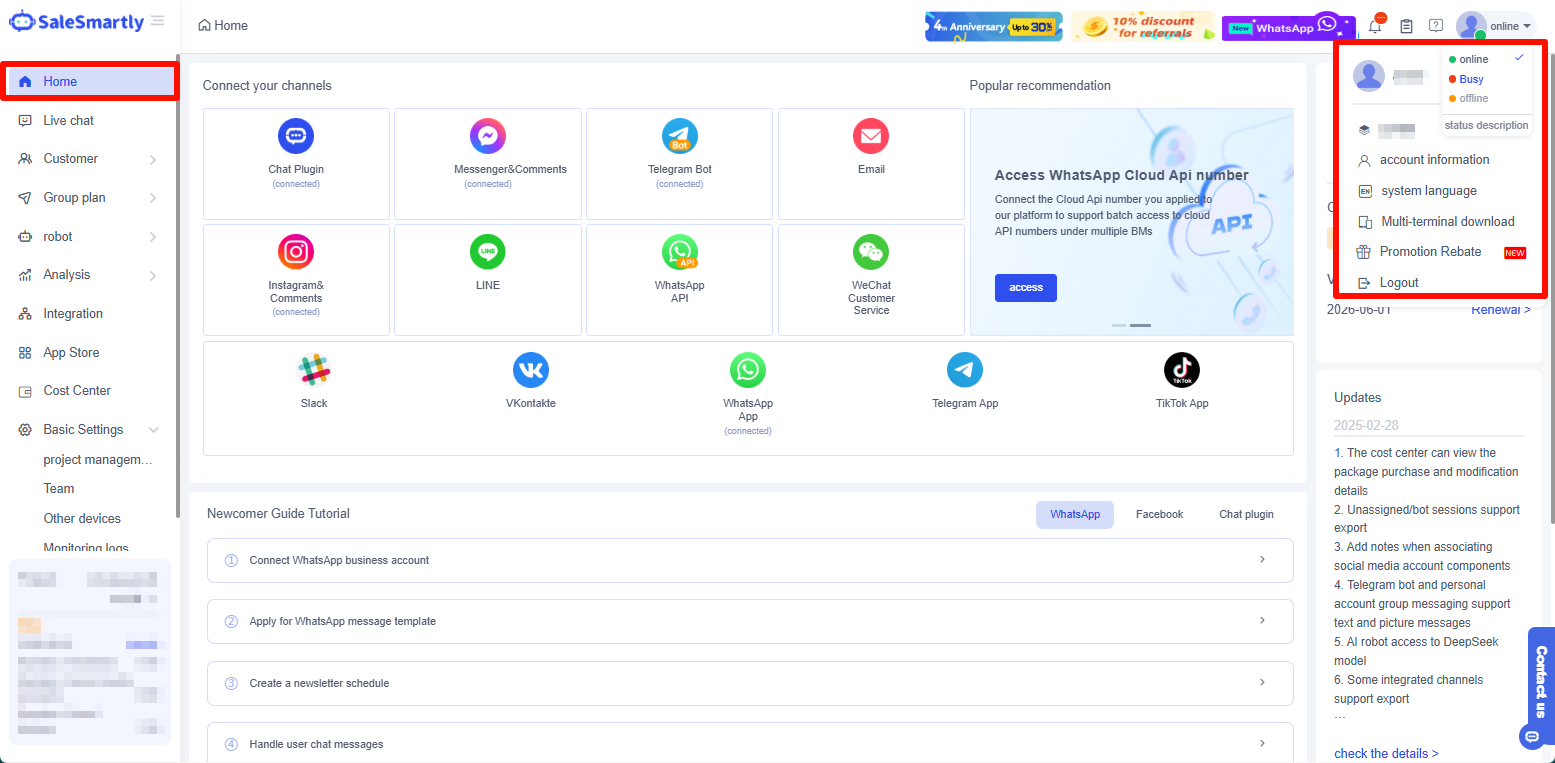Click the Contact us floating button

pyautogui.click(x=1541, y=682)
